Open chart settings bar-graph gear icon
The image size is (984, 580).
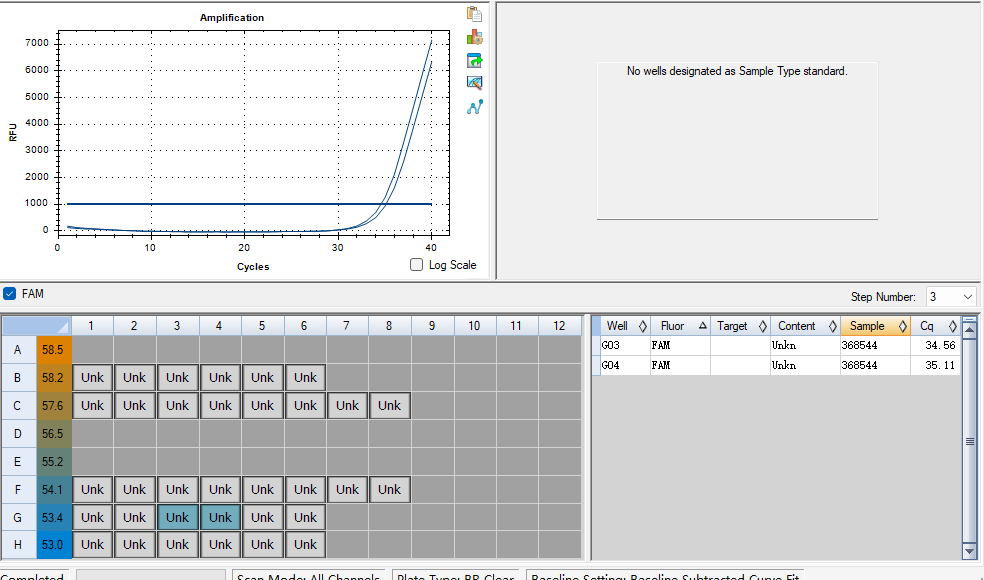coord(474,37)
